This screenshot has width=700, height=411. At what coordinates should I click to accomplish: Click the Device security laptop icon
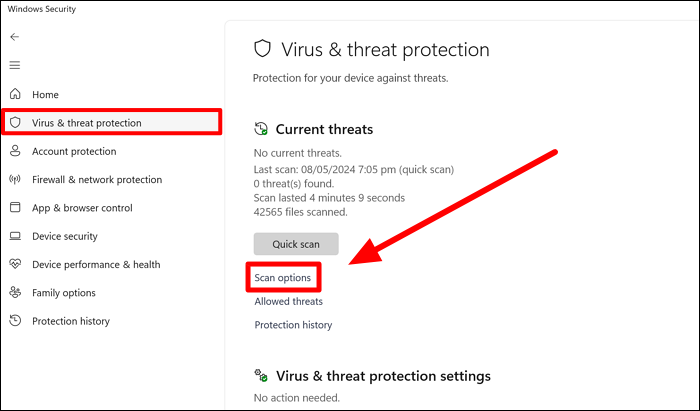[15, 237]
